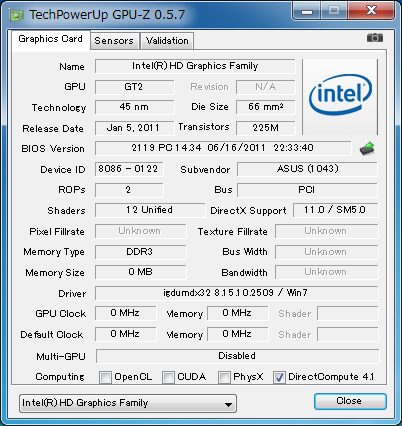Toggle the PhysX checkbox

click(224, 377)
